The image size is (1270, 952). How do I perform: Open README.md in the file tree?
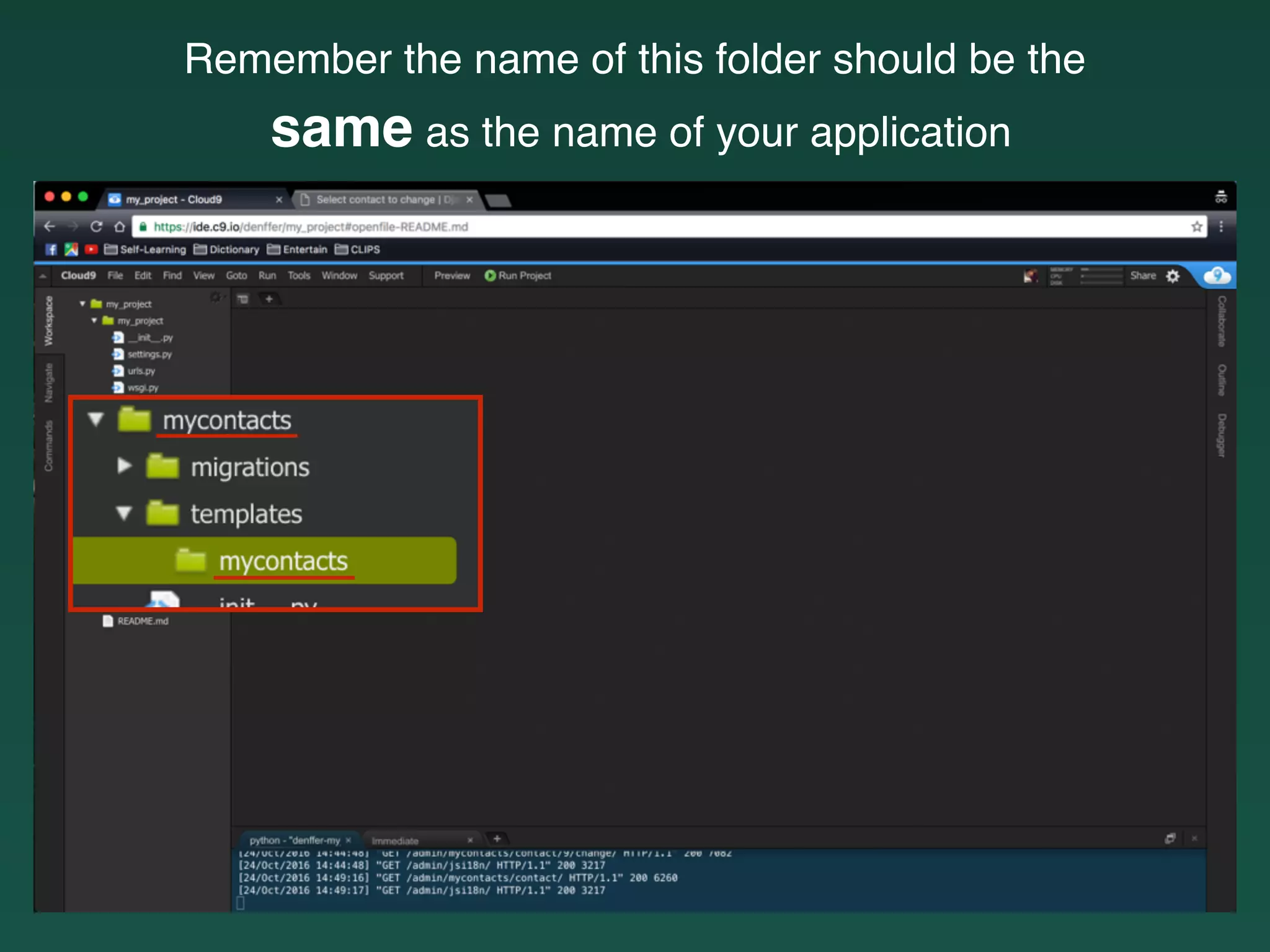click(143, 621)
